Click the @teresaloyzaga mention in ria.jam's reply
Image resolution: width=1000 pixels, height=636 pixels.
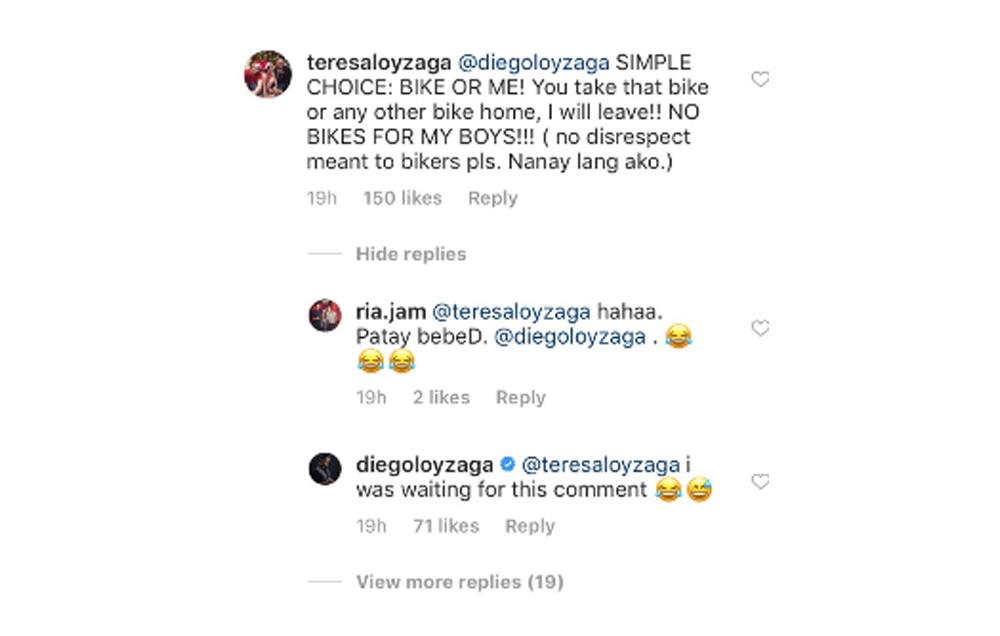(x=510, y=312)
